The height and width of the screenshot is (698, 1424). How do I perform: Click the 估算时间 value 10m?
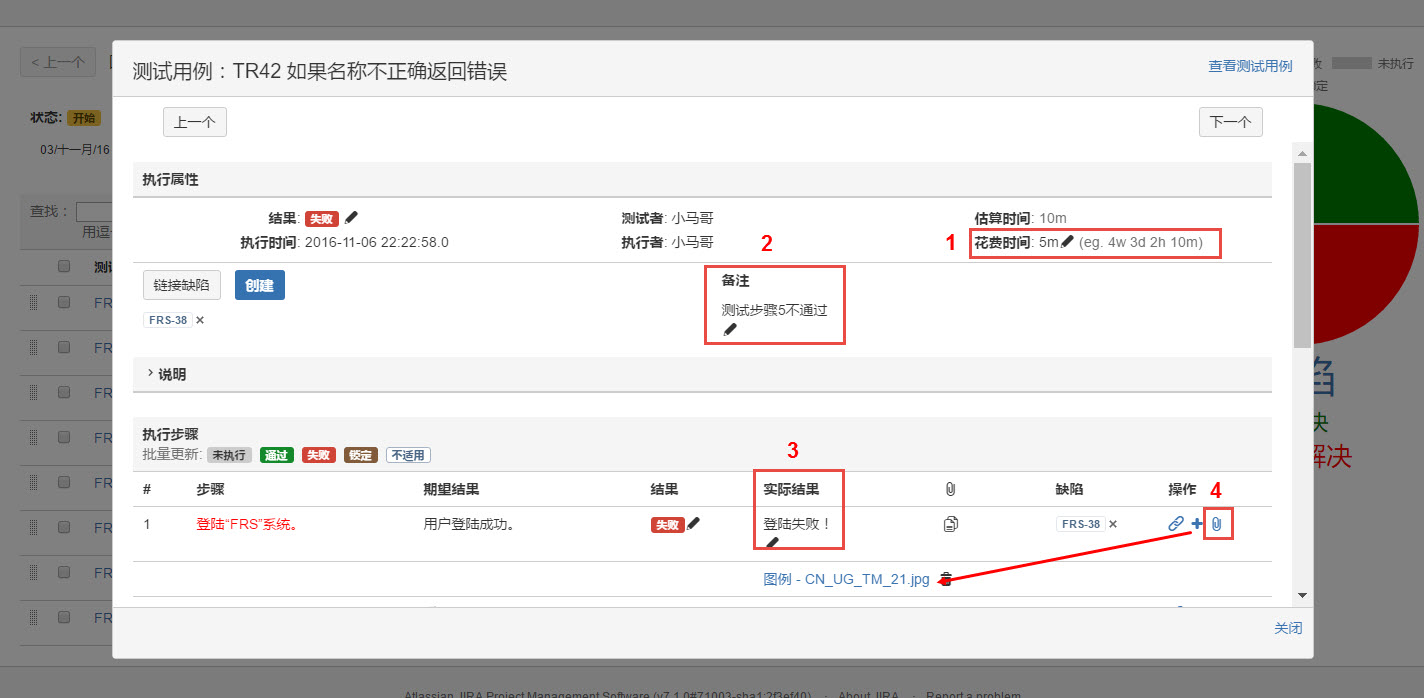1052,218
